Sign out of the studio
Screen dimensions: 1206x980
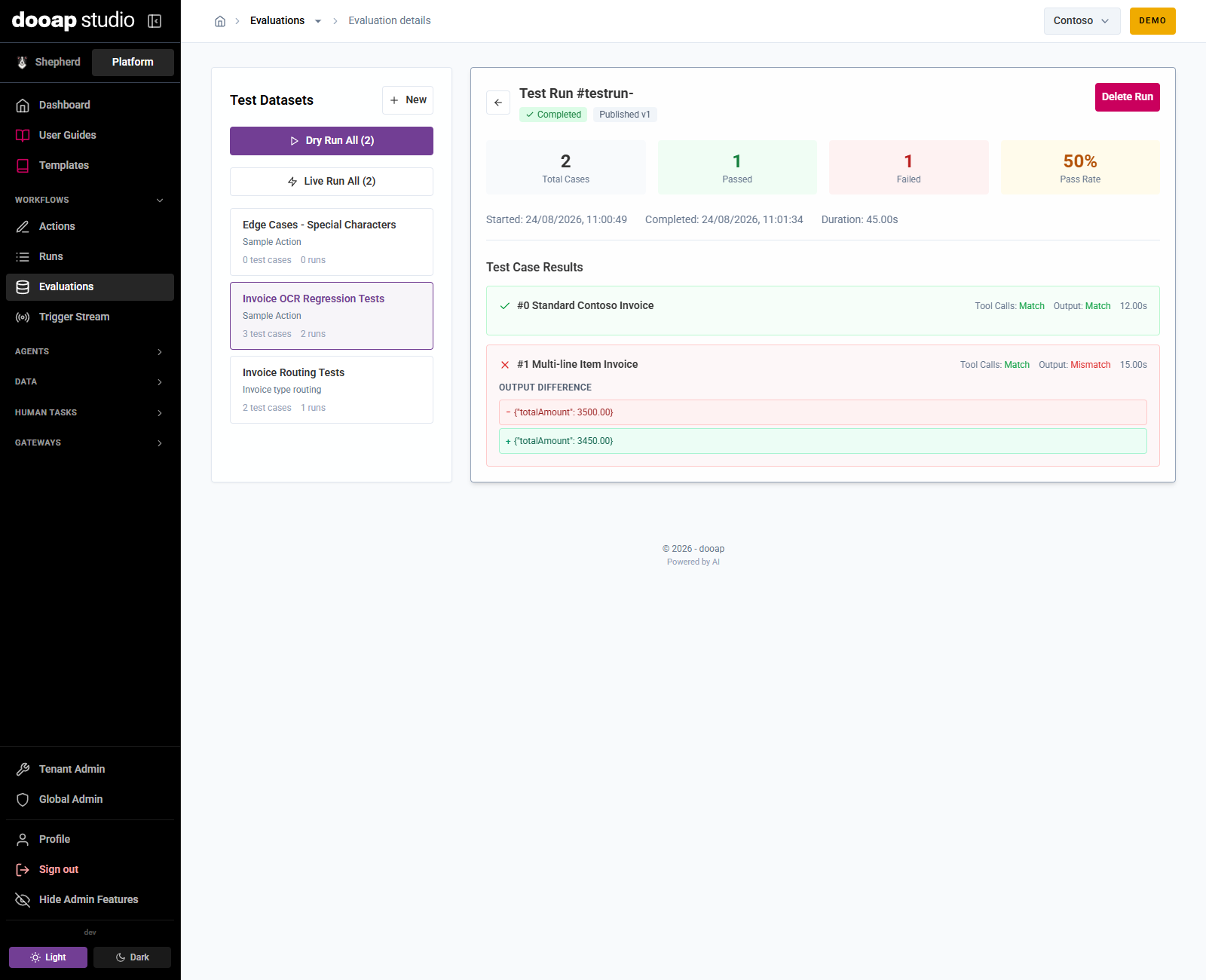click(x=90, y=869)
